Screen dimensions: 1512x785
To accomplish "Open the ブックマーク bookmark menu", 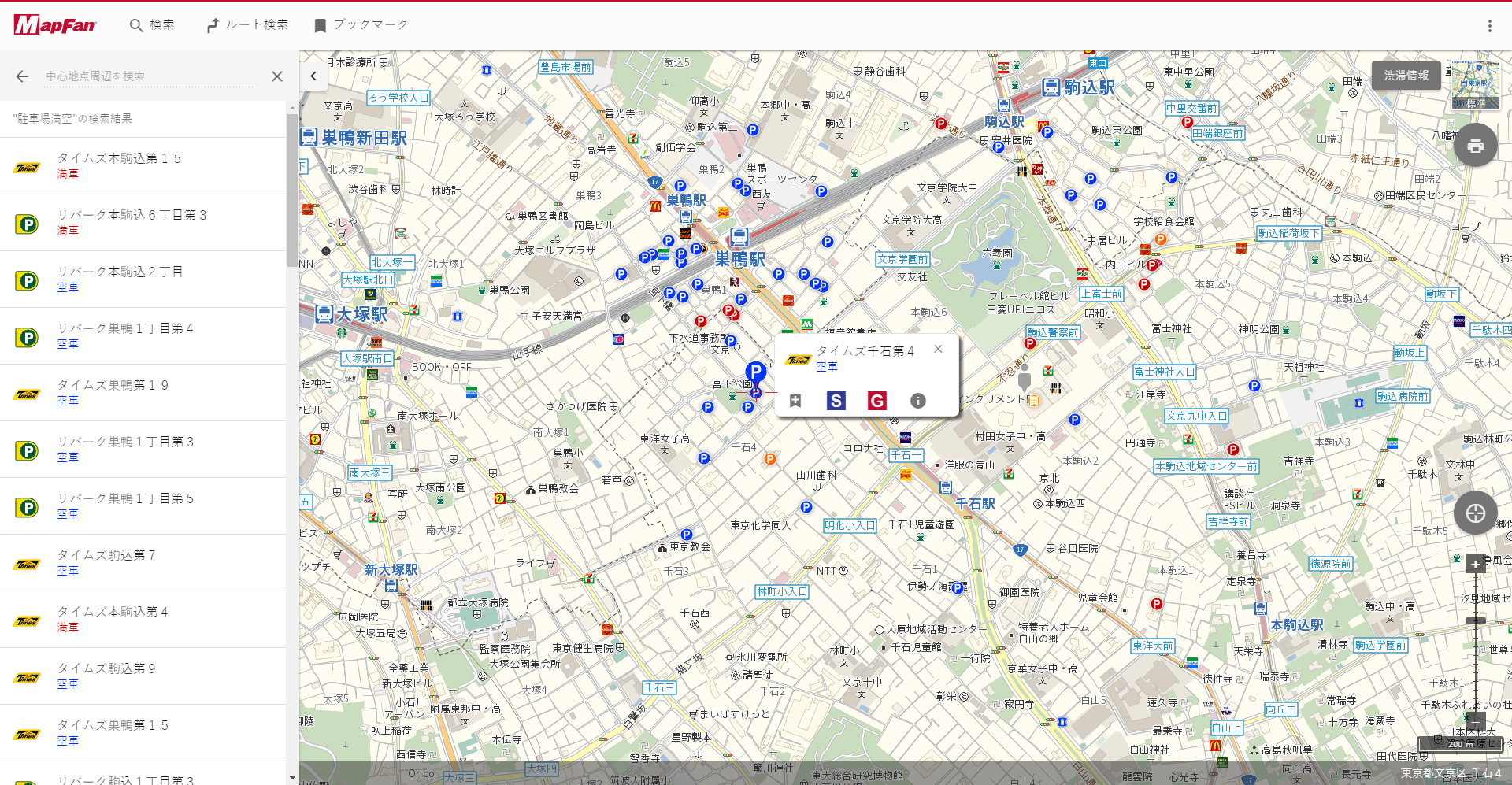I will (361, 25).
